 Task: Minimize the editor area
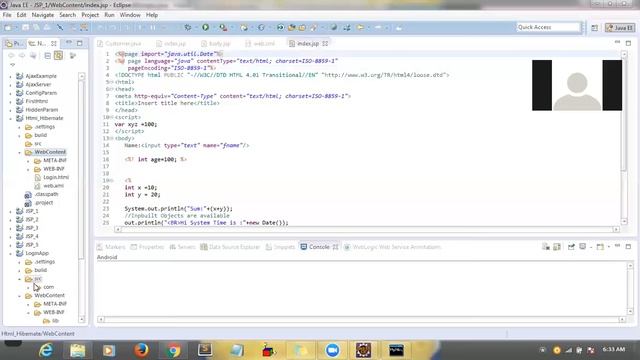tap(617, 42)
